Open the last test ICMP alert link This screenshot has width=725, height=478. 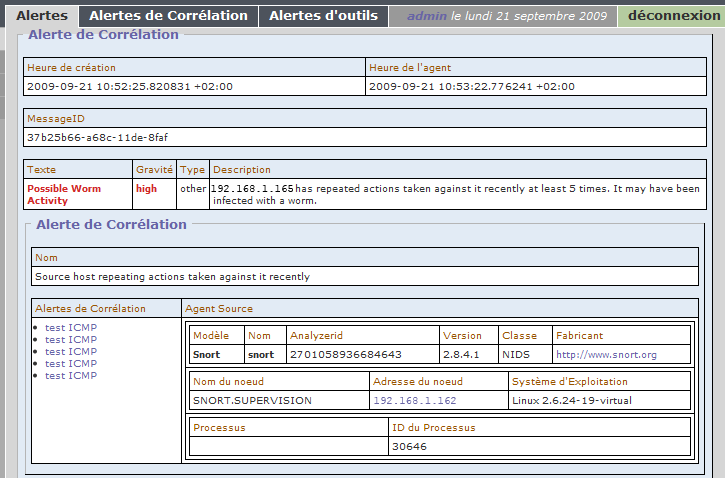point(71,376)
